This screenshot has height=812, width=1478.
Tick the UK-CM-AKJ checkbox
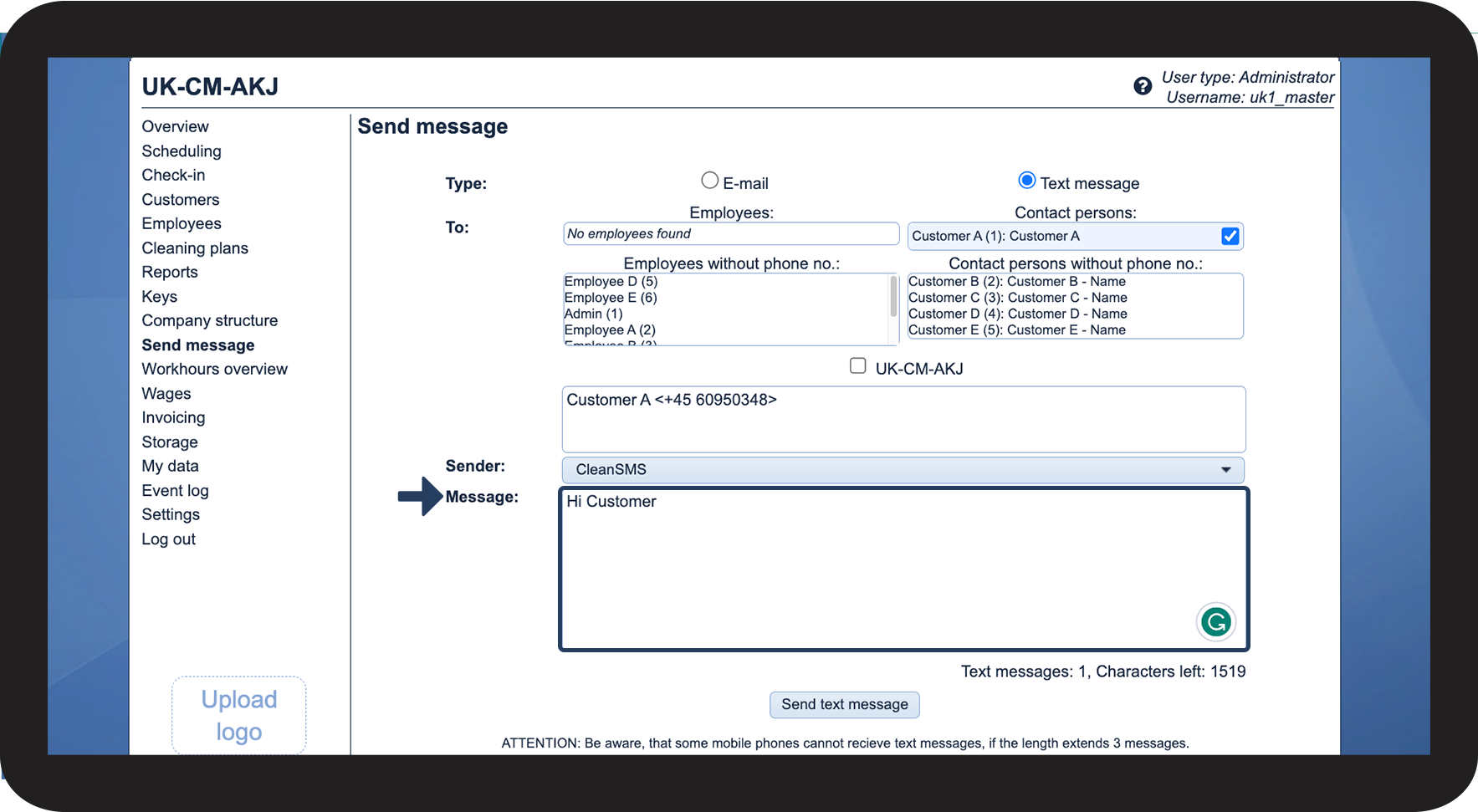[857, 365]
